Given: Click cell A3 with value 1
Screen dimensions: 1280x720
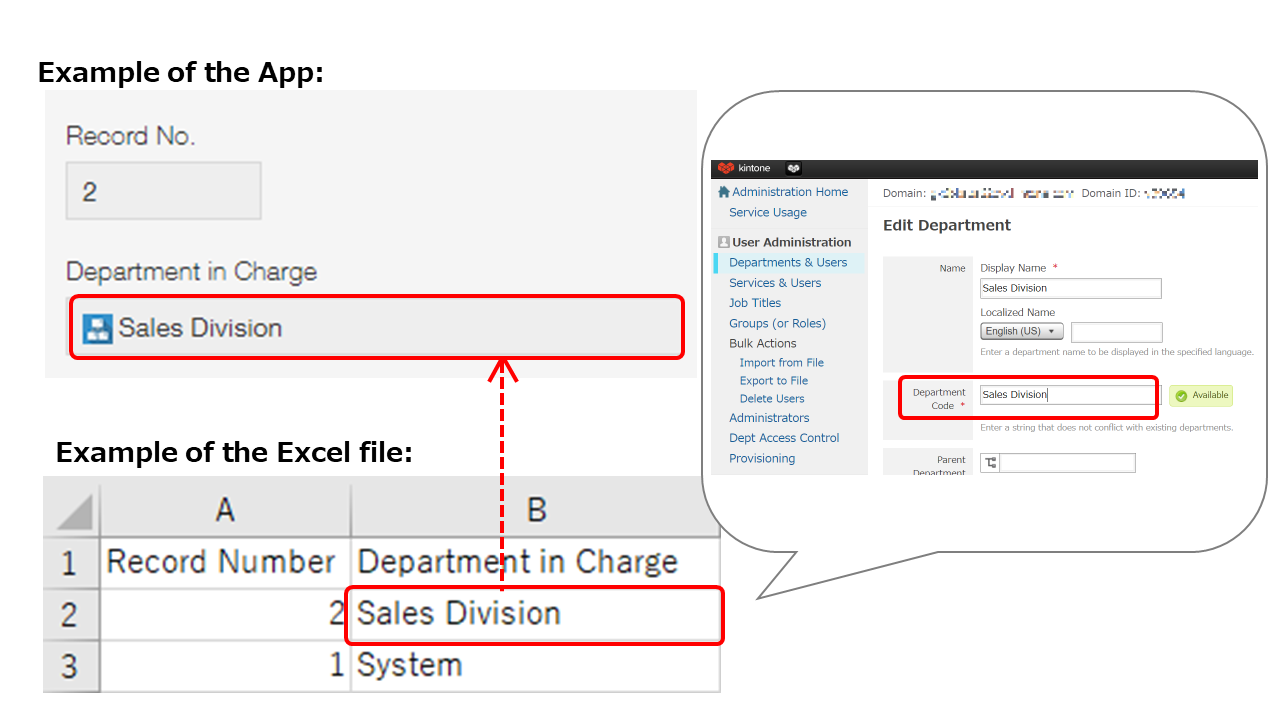Looking at the screenshot, I should coord(225,666).
